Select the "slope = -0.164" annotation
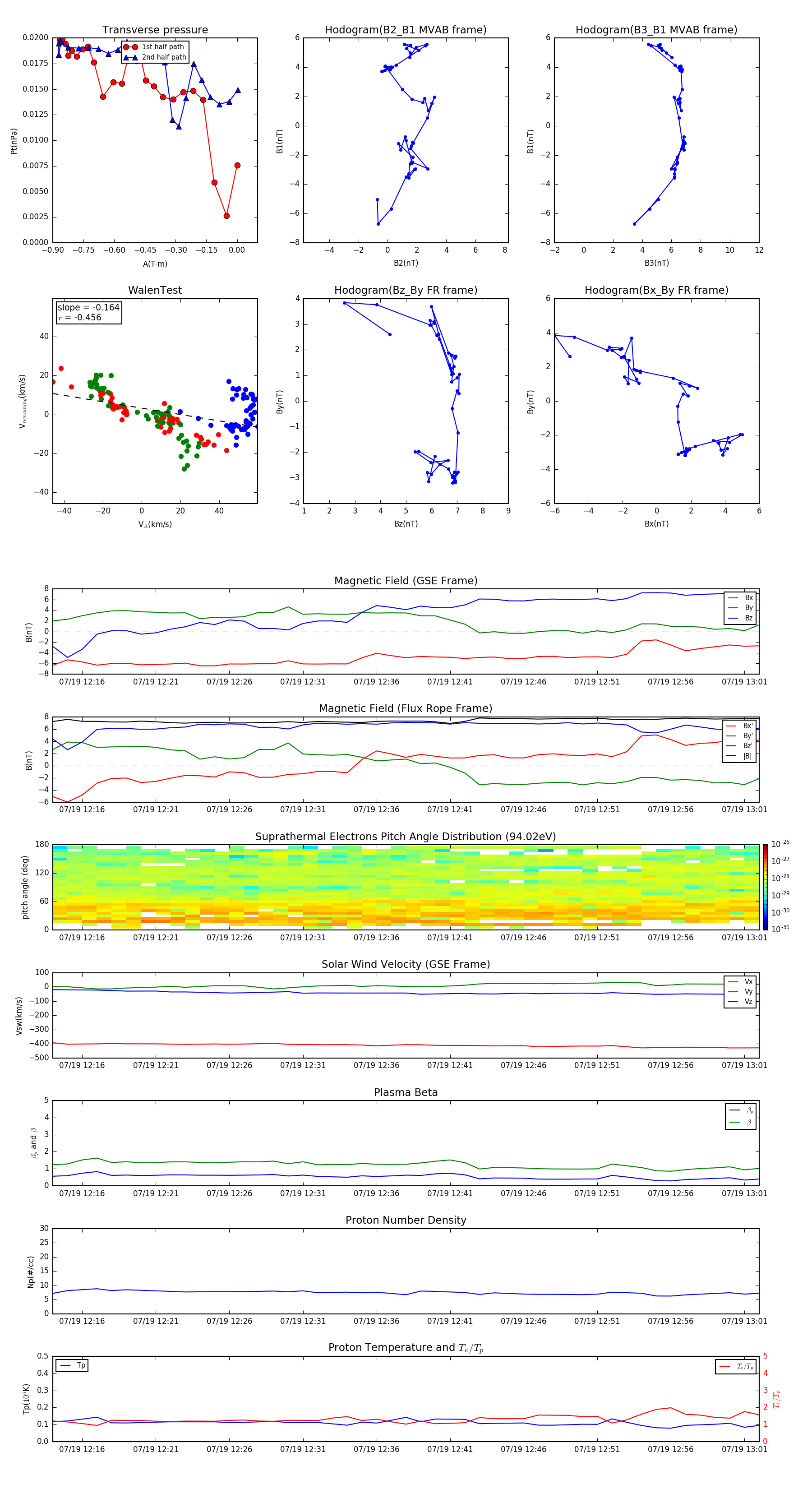 [x=88, y=308]
